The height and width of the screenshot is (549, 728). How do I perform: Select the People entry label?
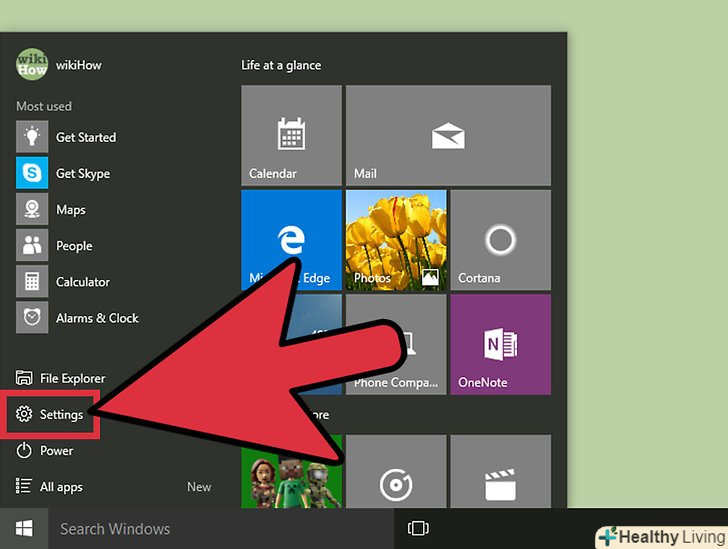point(74,246)
